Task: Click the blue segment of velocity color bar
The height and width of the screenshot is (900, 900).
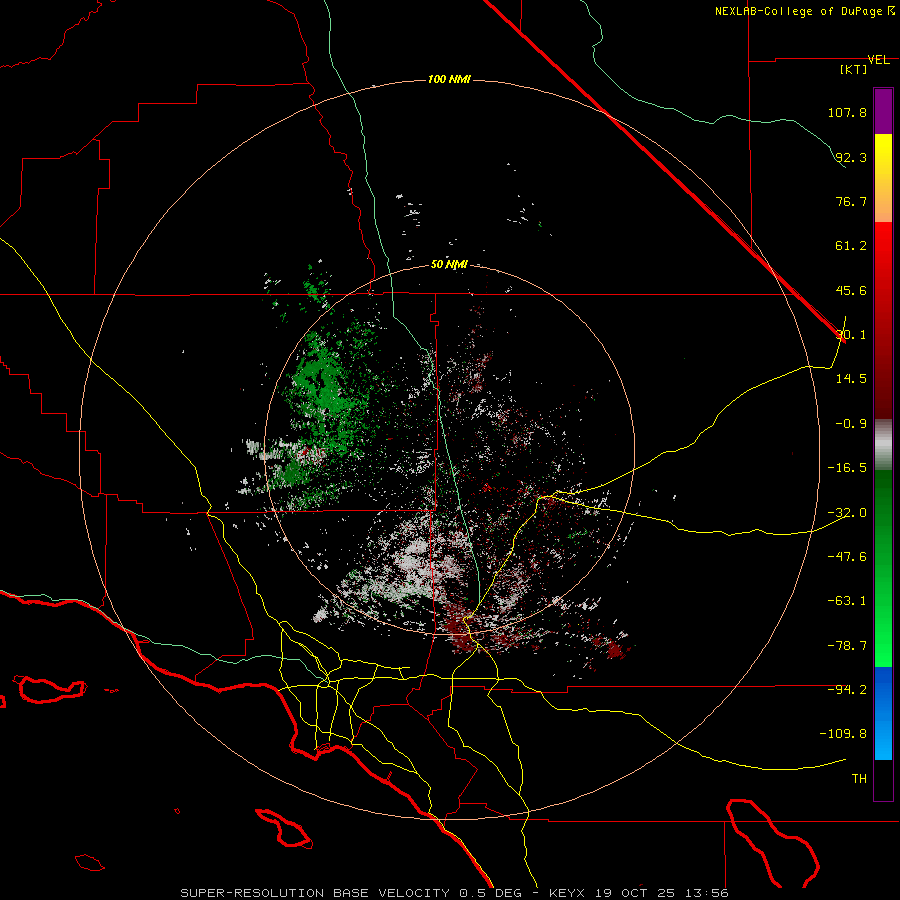Action: point(883,713)
